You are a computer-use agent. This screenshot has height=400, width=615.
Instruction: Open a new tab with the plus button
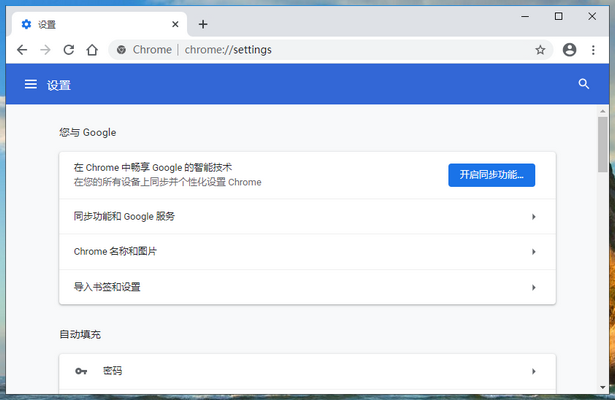[203, 24]
